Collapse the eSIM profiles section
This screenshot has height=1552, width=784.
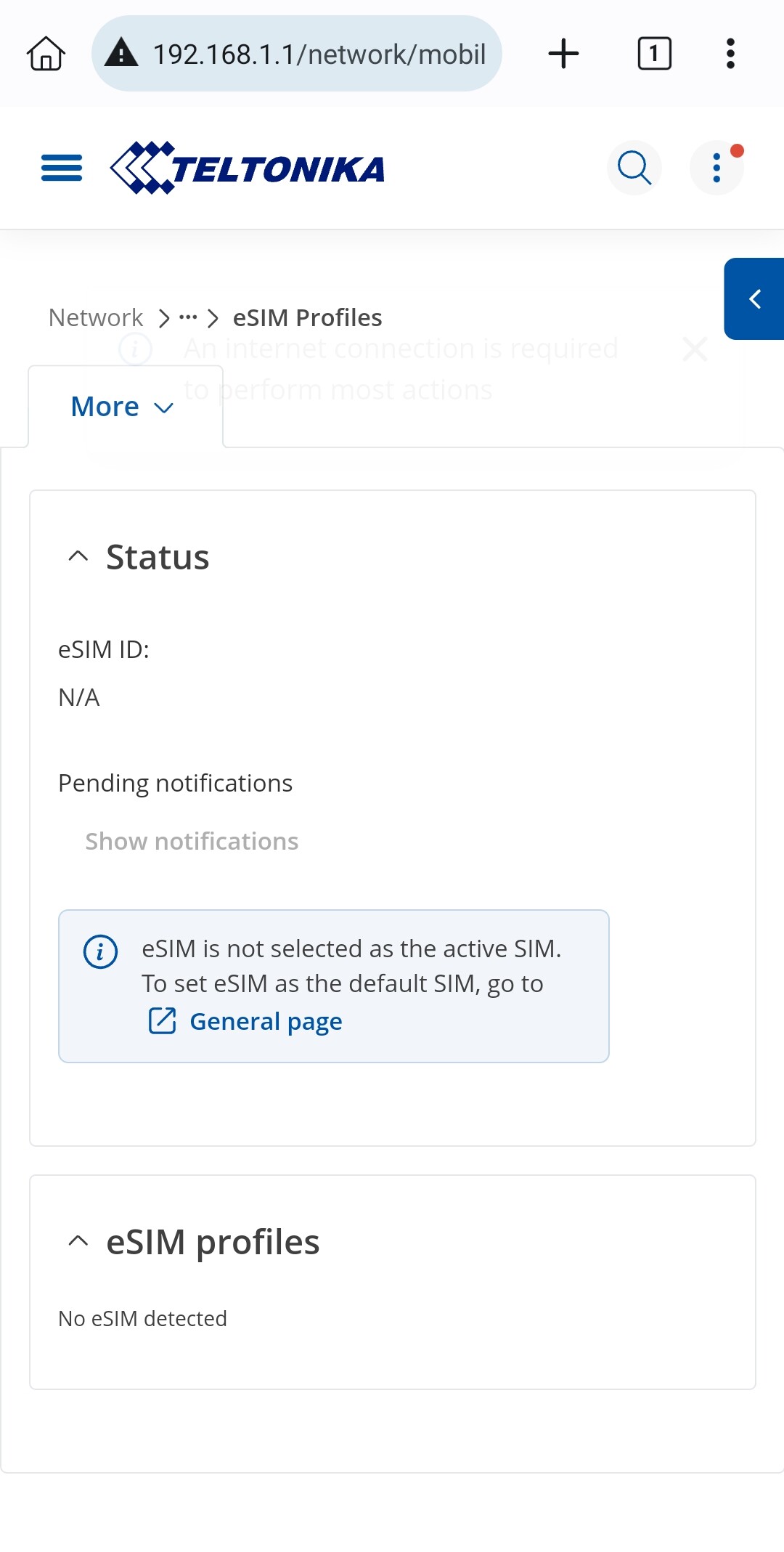point(78,1242)
